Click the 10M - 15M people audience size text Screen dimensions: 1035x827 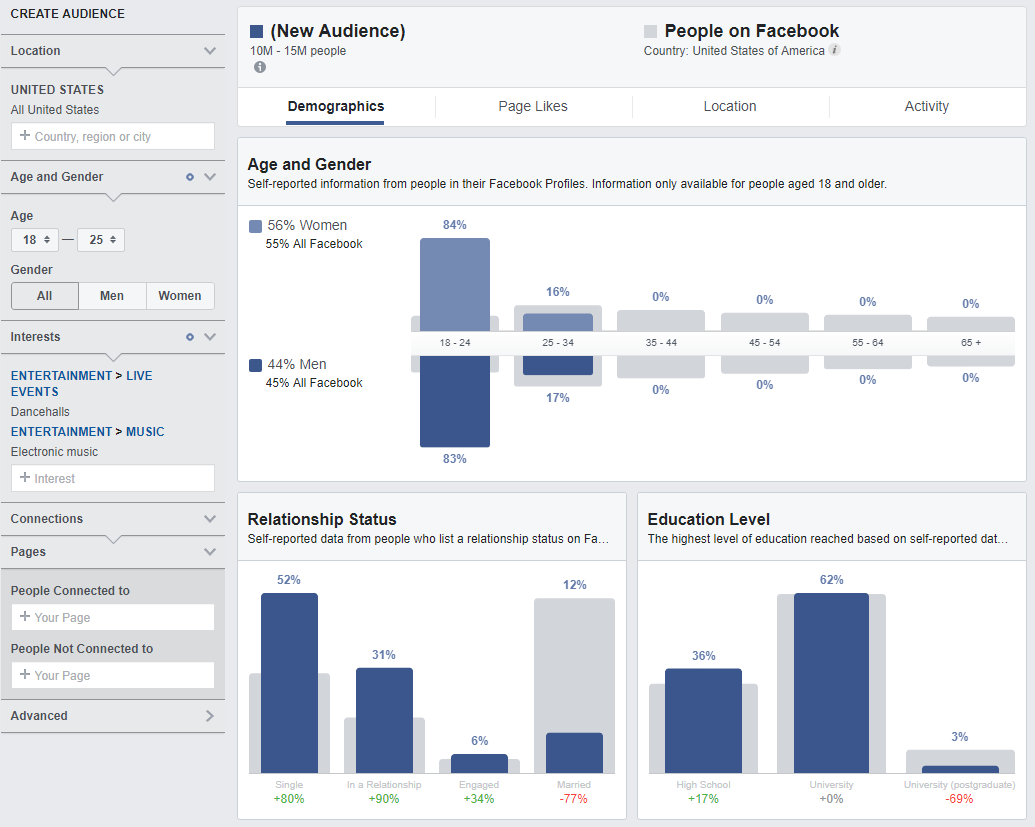coord(298,51)
